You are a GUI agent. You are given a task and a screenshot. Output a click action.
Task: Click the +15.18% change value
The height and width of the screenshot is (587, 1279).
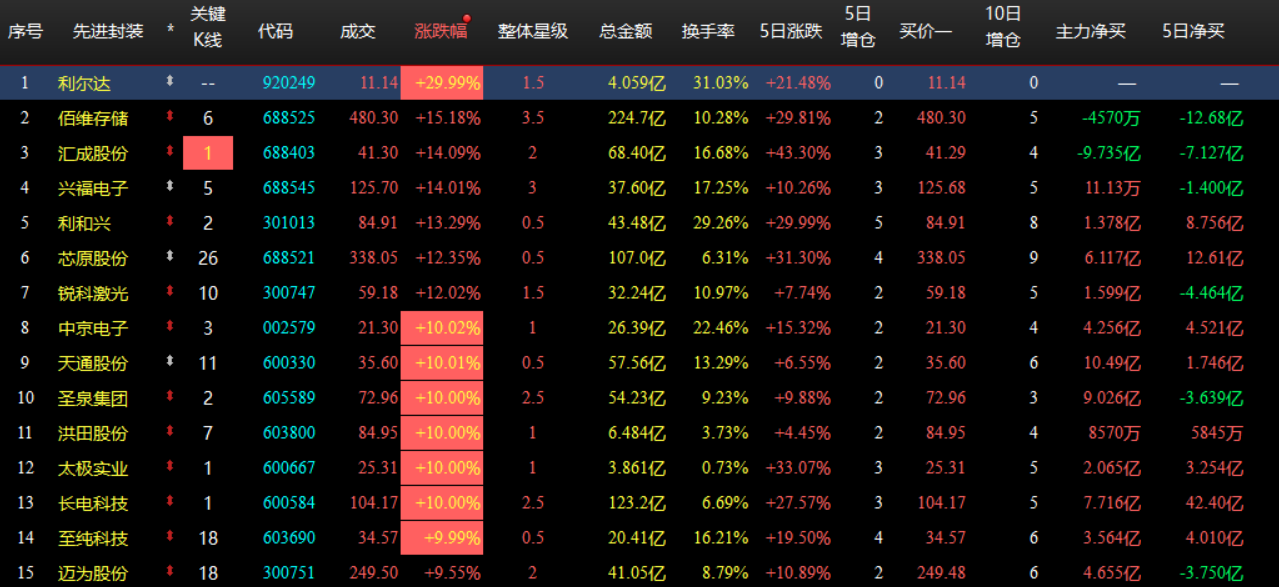pyautogui.click(x=450, y=118)
